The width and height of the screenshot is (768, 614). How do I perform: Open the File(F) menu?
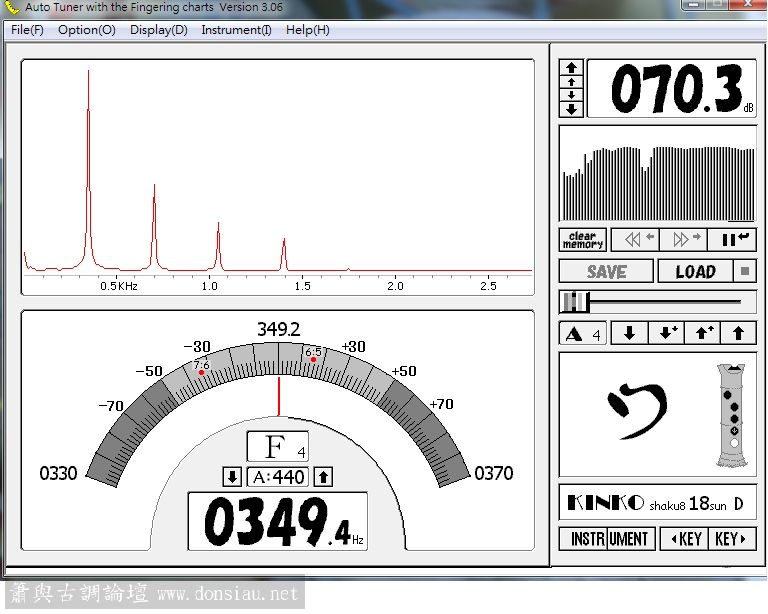27,30
